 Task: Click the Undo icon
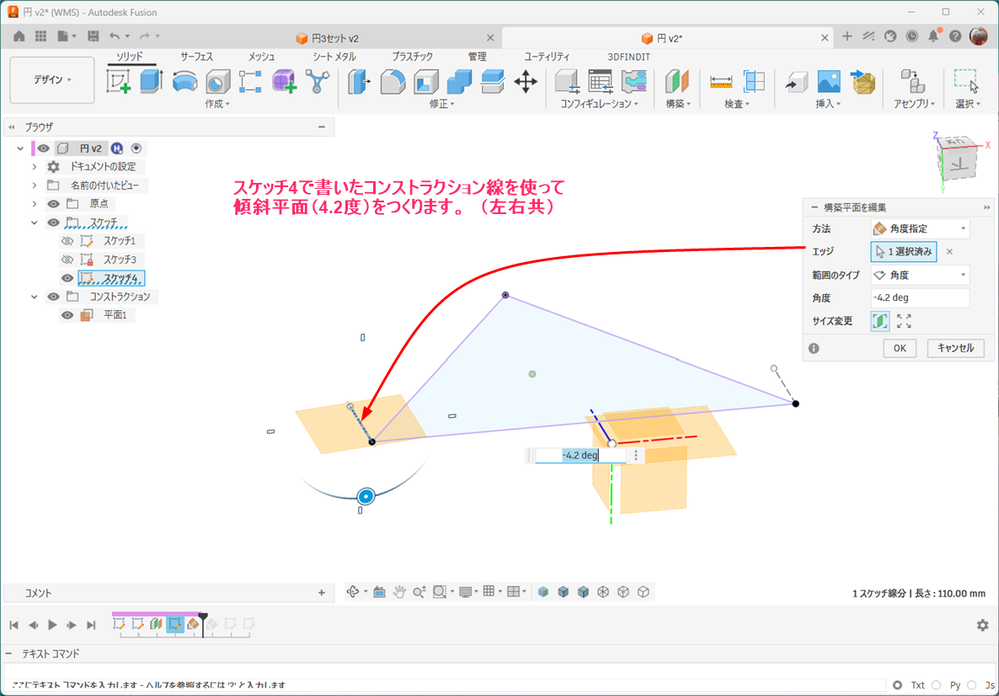pyautogui.click(x=115, y=37)
